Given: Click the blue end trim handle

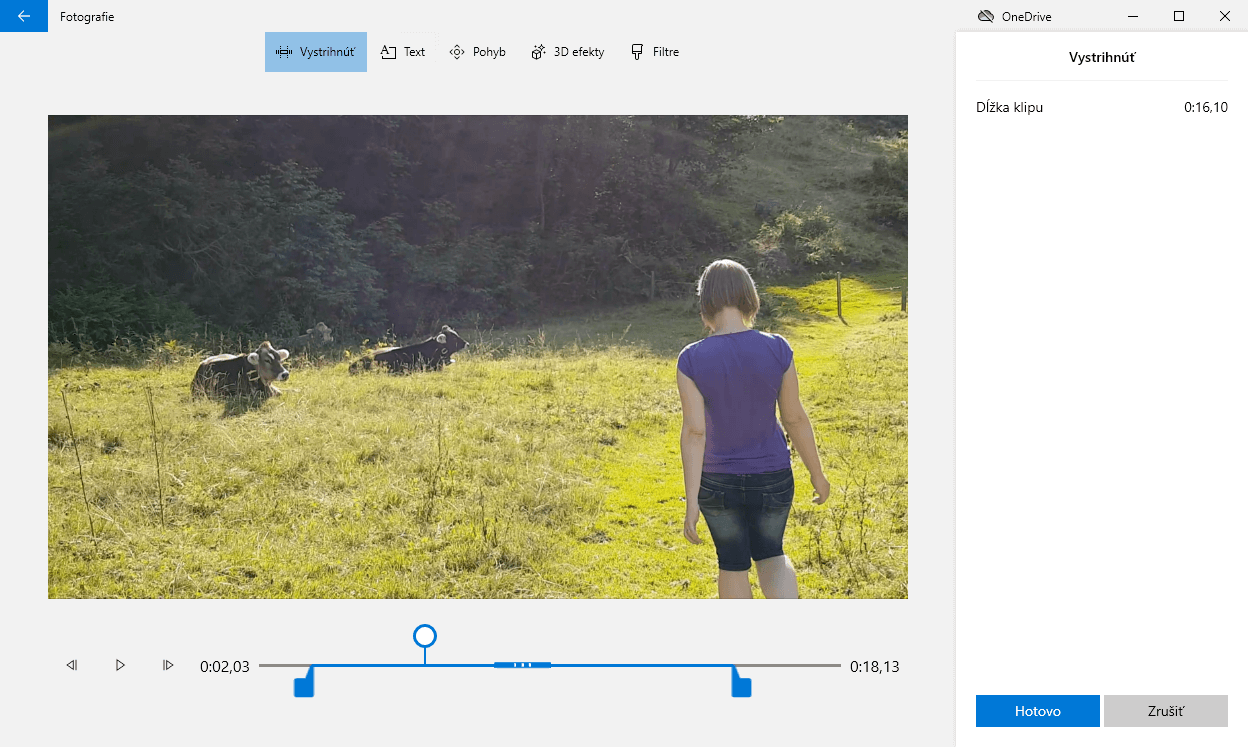Looking at the screenshot, I should click(x=741, y=685).
